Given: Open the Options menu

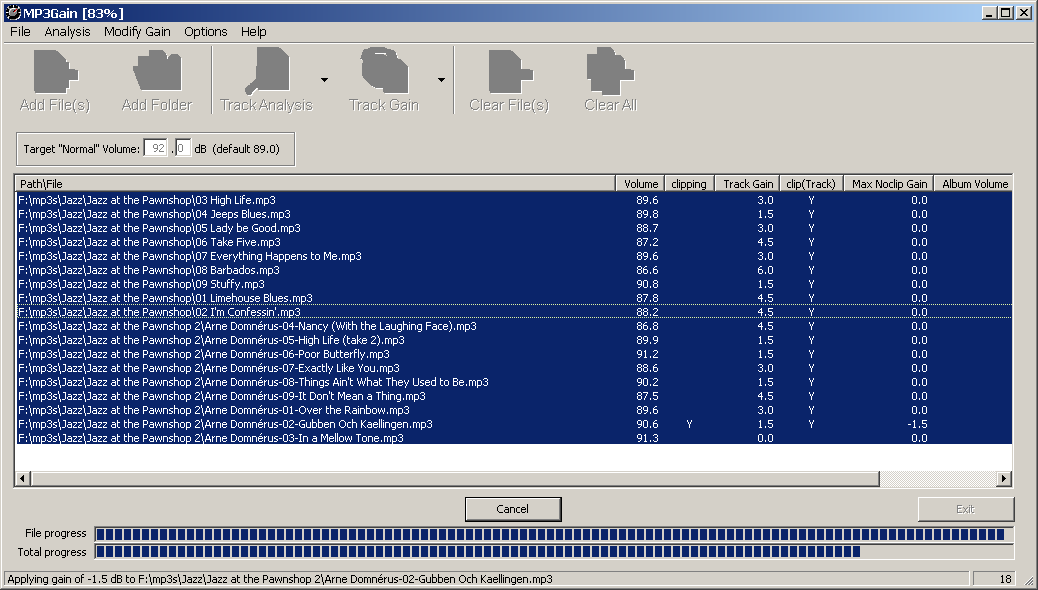Looking at the screenshot, I should pyautogui.click(x=205, y=32).
